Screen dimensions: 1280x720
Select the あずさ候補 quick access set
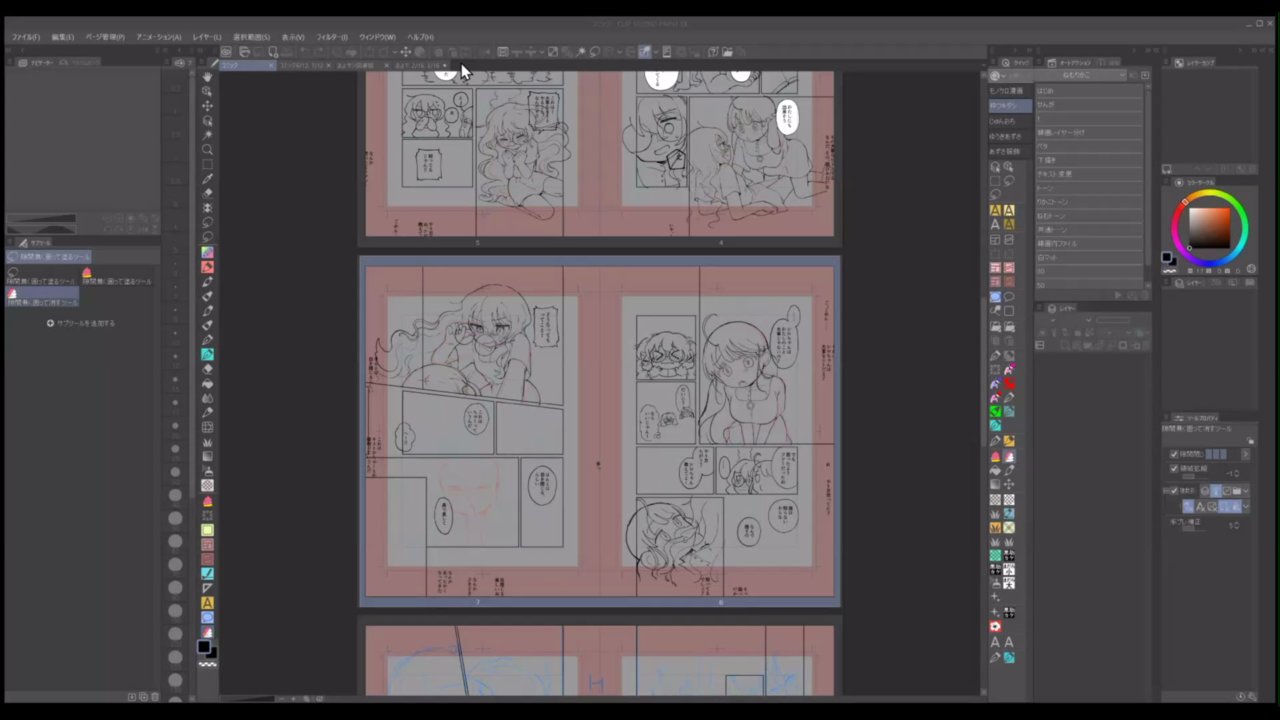click(x=1010, y=151)
